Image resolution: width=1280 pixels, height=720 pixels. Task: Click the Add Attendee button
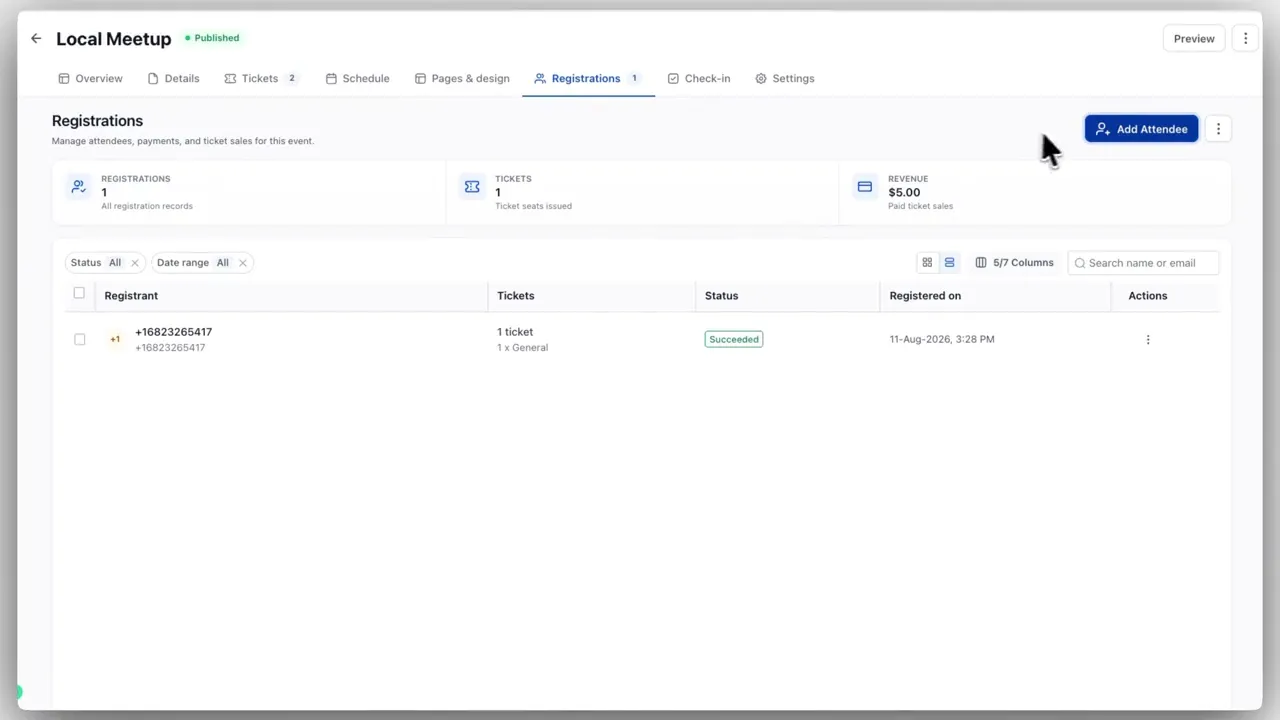1141,129
